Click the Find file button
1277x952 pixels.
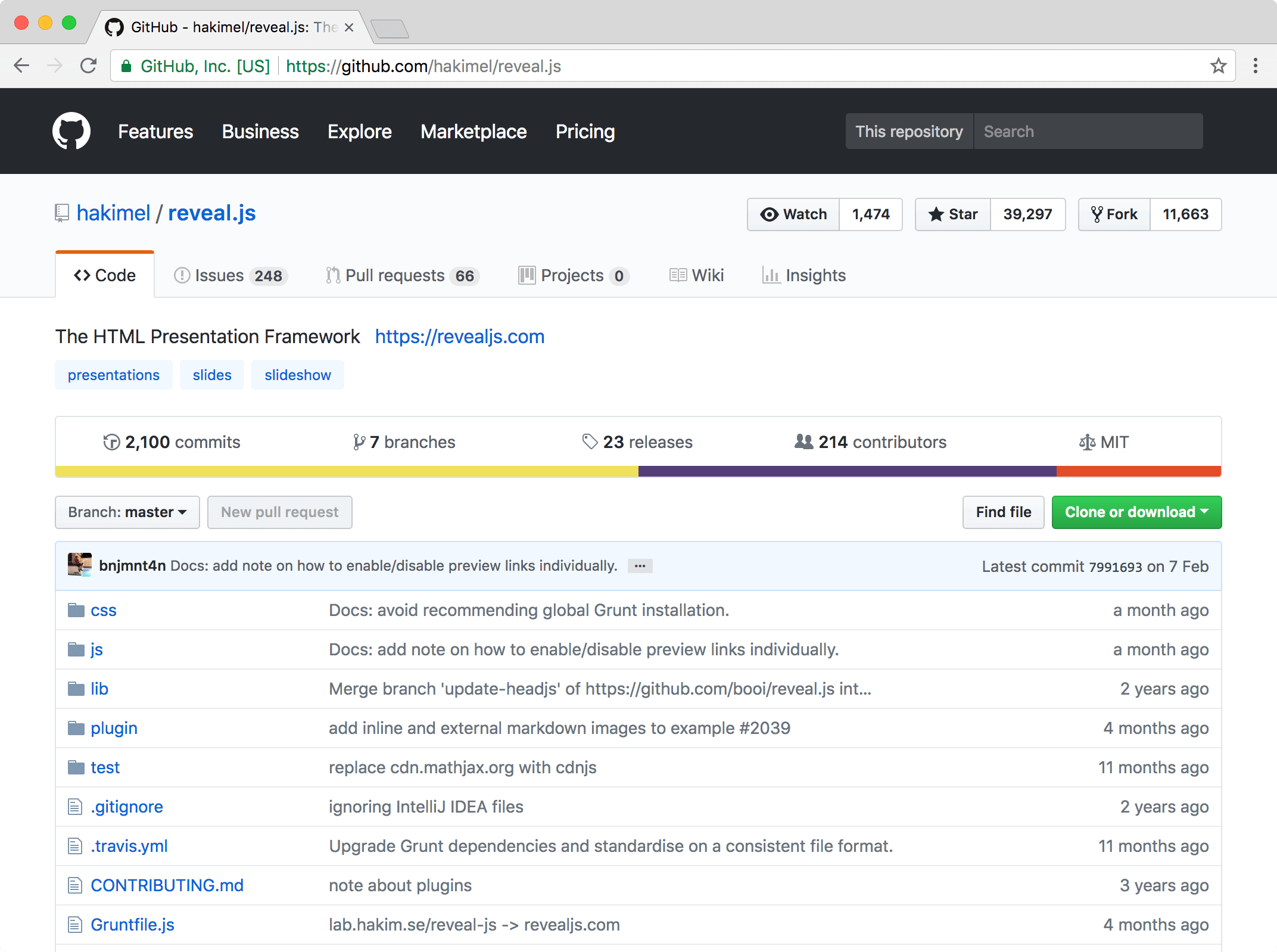pyautogui.click(x=1003, y=512)
